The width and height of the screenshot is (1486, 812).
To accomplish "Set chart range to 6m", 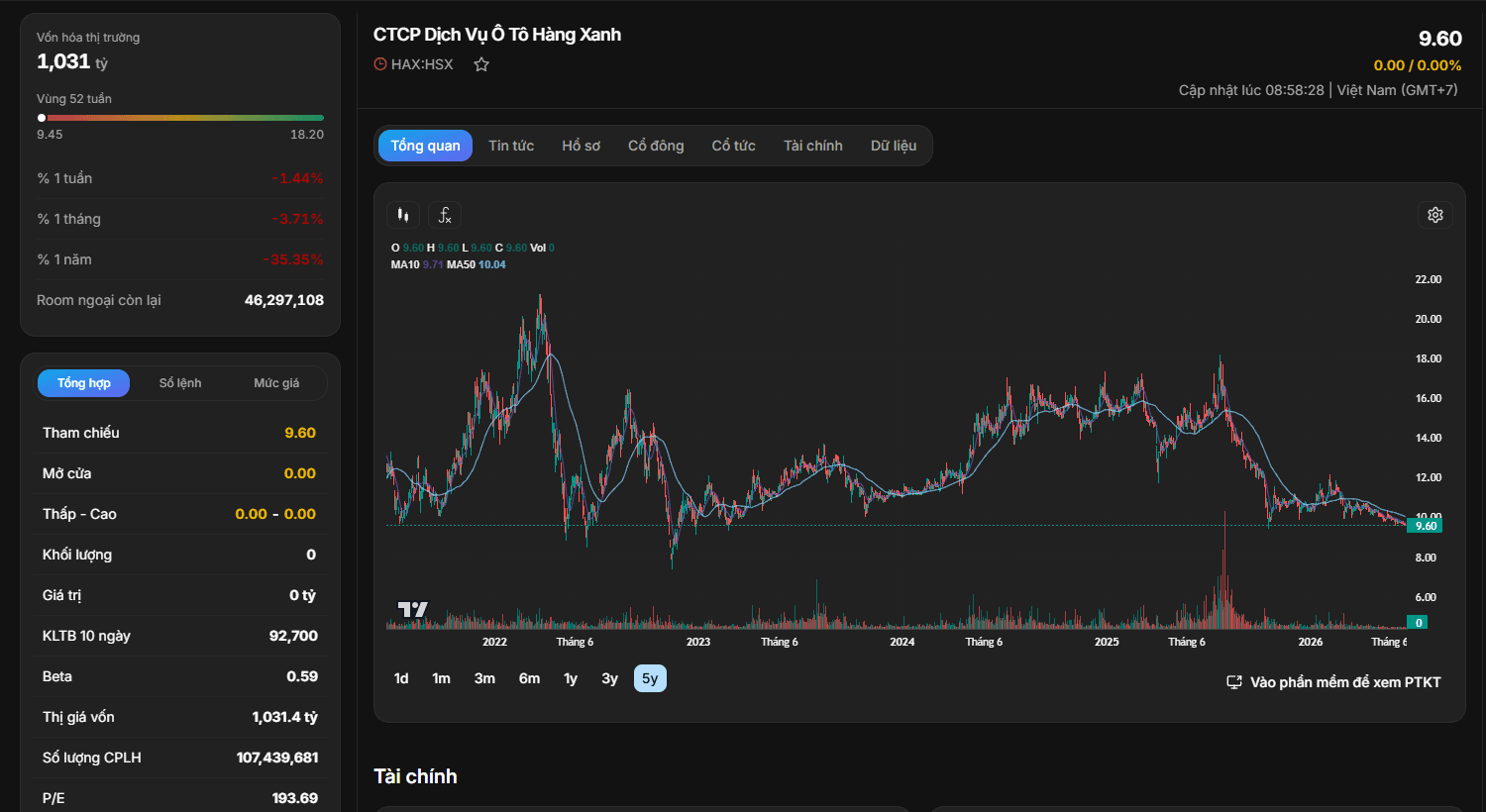I will tap(530, 678).
